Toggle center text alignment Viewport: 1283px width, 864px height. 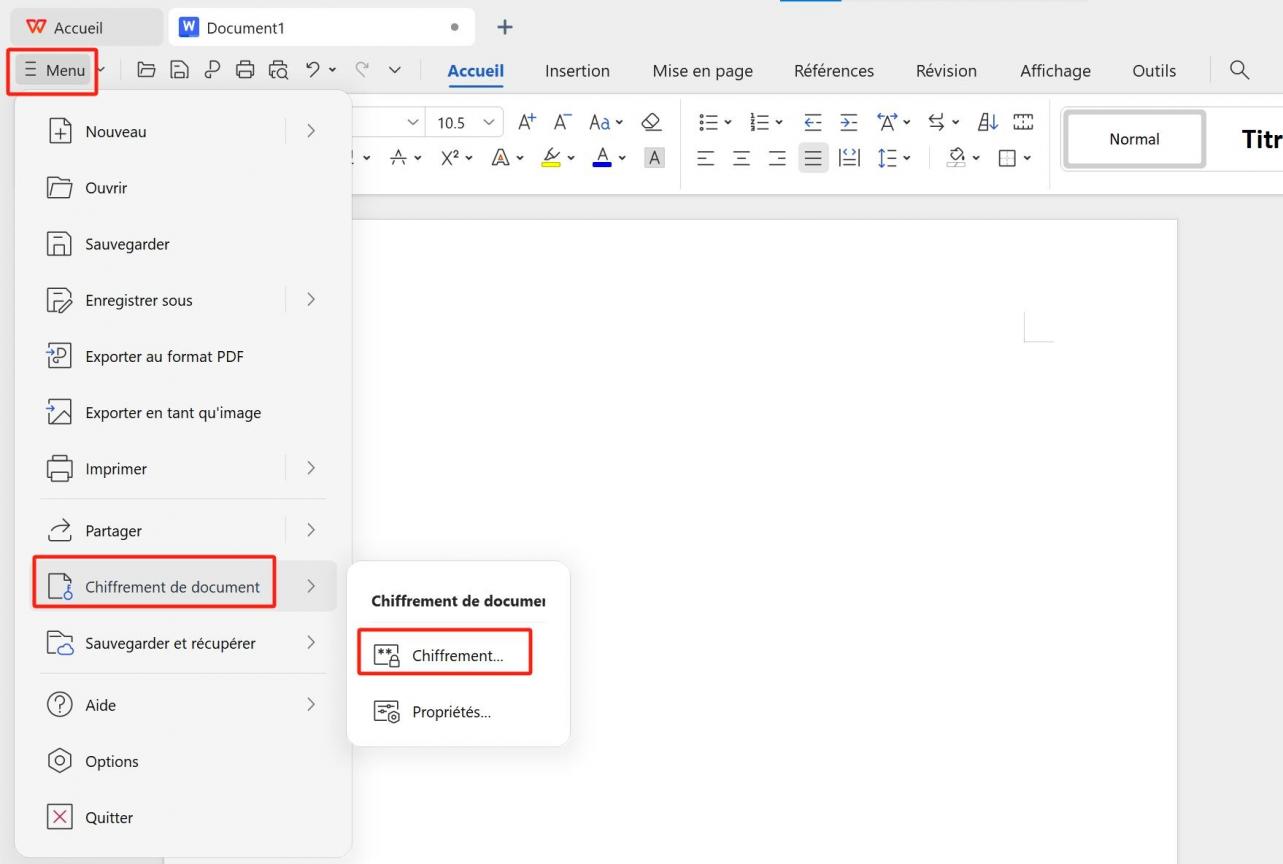[741, 157]
